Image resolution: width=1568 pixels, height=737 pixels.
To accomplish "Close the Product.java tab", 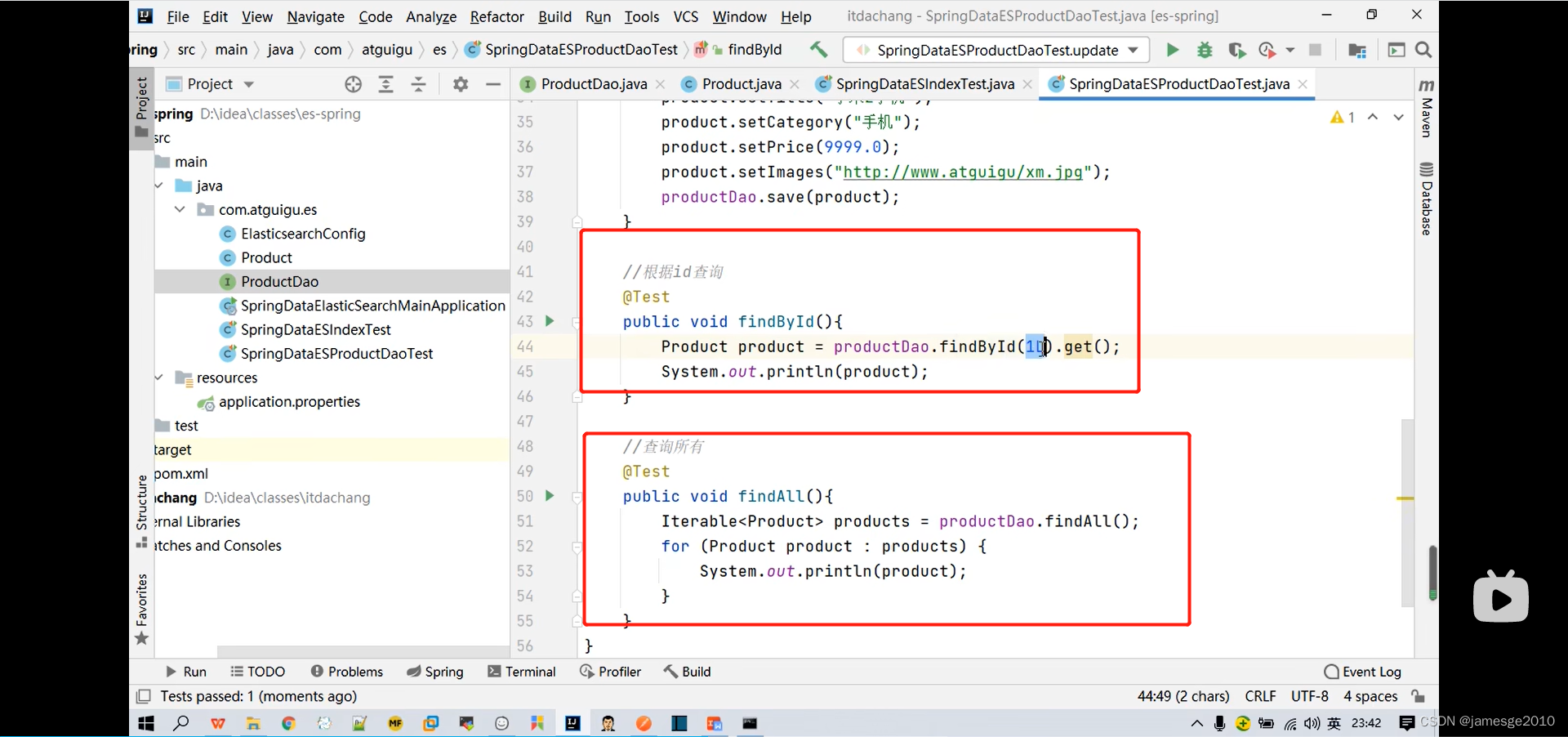I will pyautogui.click(x=795, y=84).
